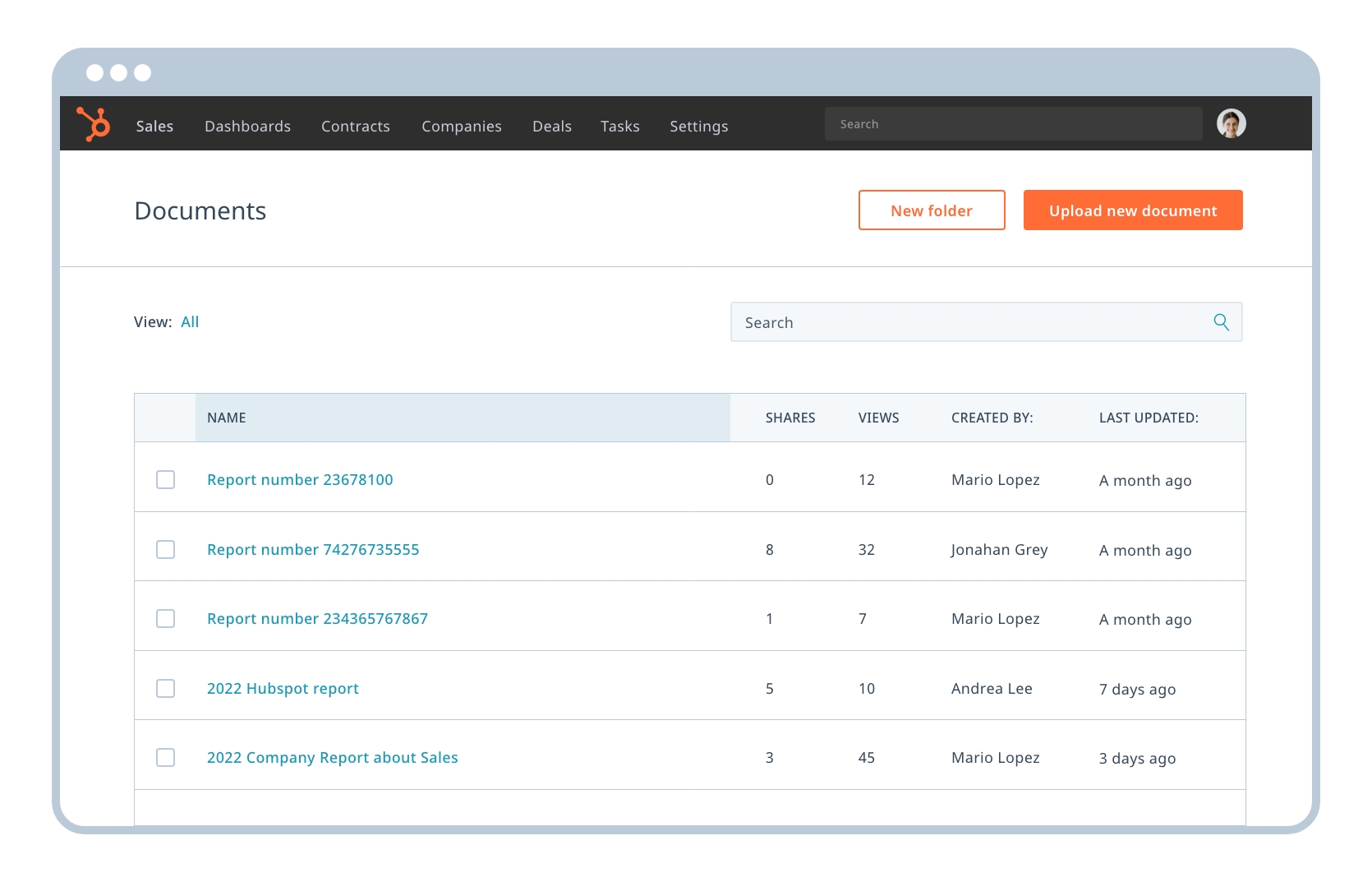
Task: Sort by VIEWS column header
Action: click(x=879, y=418)
